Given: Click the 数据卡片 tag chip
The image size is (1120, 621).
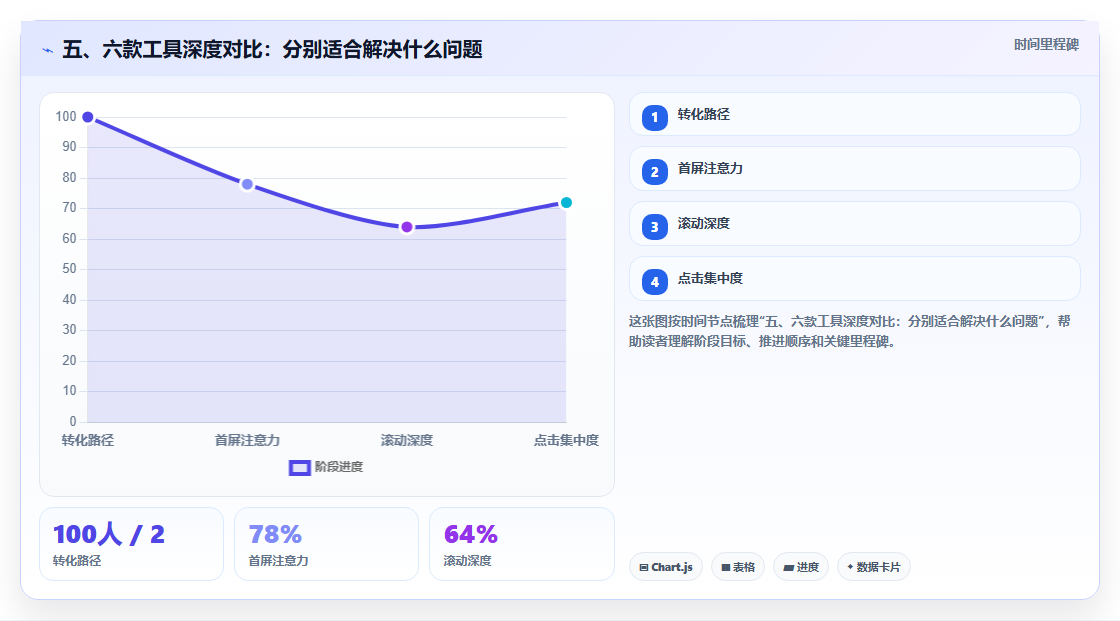Looking at the screenshot, I should click(874, 567).
